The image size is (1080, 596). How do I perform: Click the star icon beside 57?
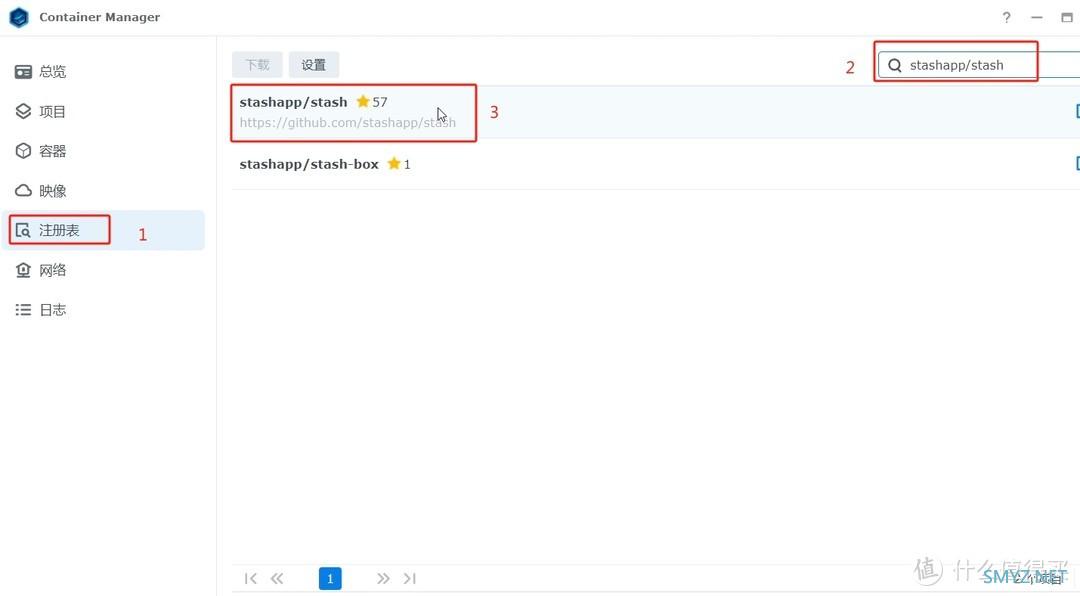[363, 101]
